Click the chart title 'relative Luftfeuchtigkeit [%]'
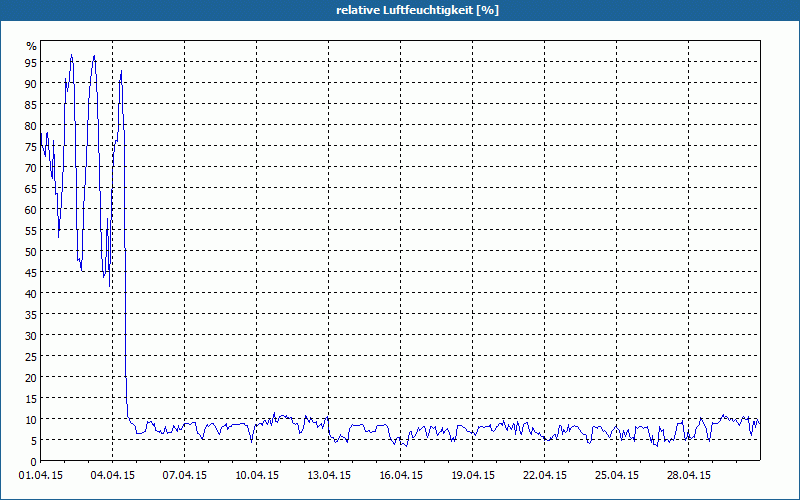Image resolution: width=800 pixels, height=500 pixels. coord(400,10)
